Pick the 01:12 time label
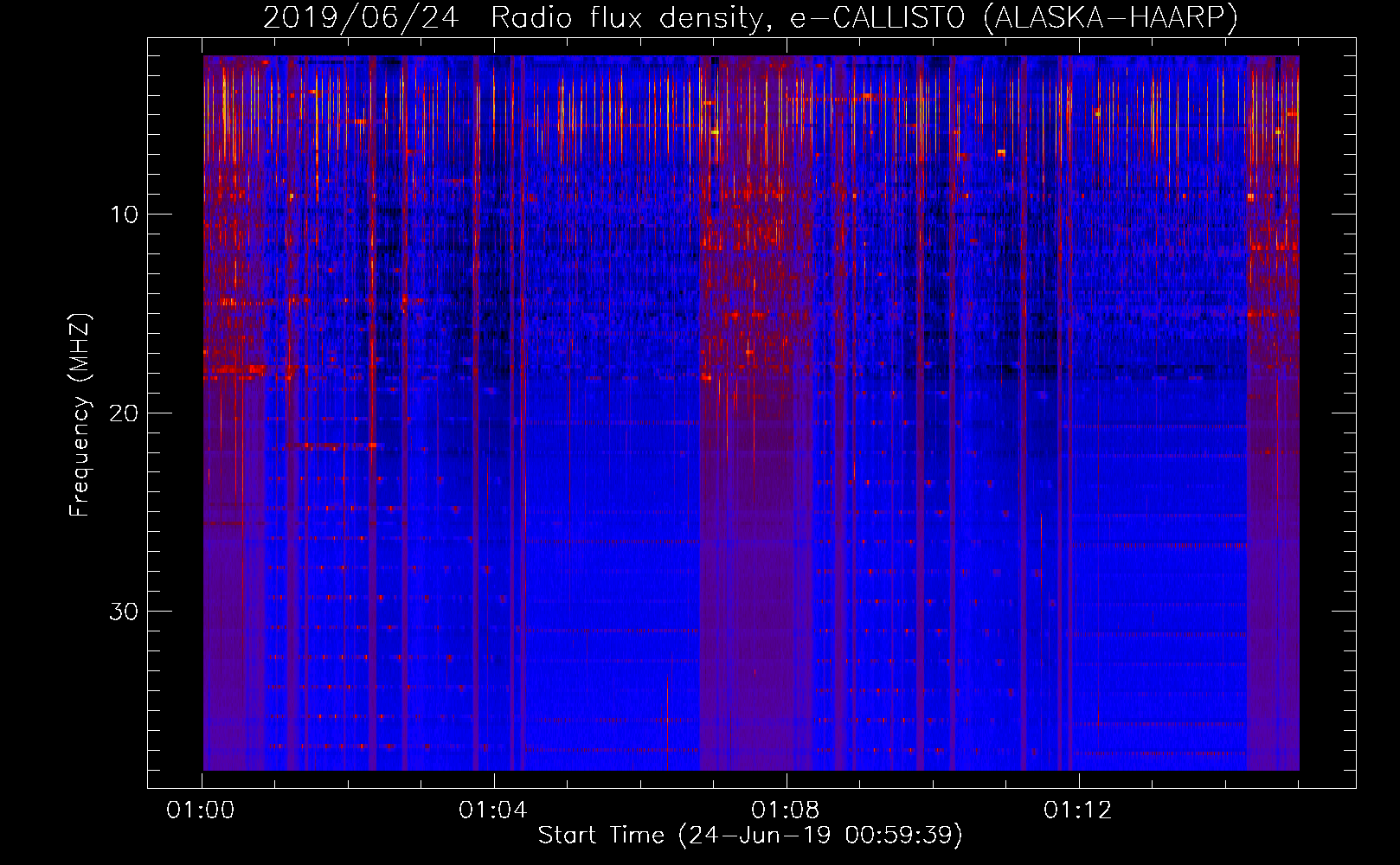Viewport: 1400px width, 865px height. (1078, 811)
